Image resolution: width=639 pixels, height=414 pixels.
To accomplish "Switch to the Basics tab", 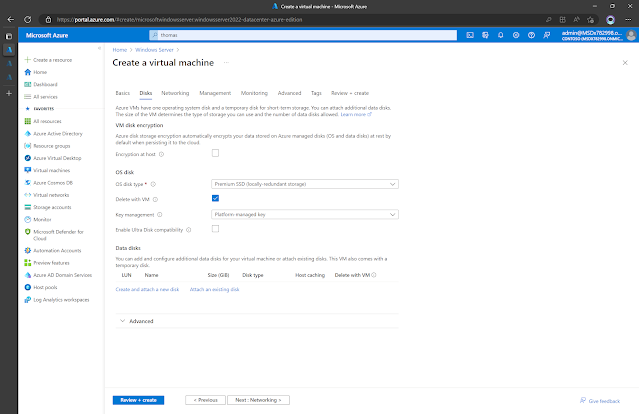I will click(123, 93).
